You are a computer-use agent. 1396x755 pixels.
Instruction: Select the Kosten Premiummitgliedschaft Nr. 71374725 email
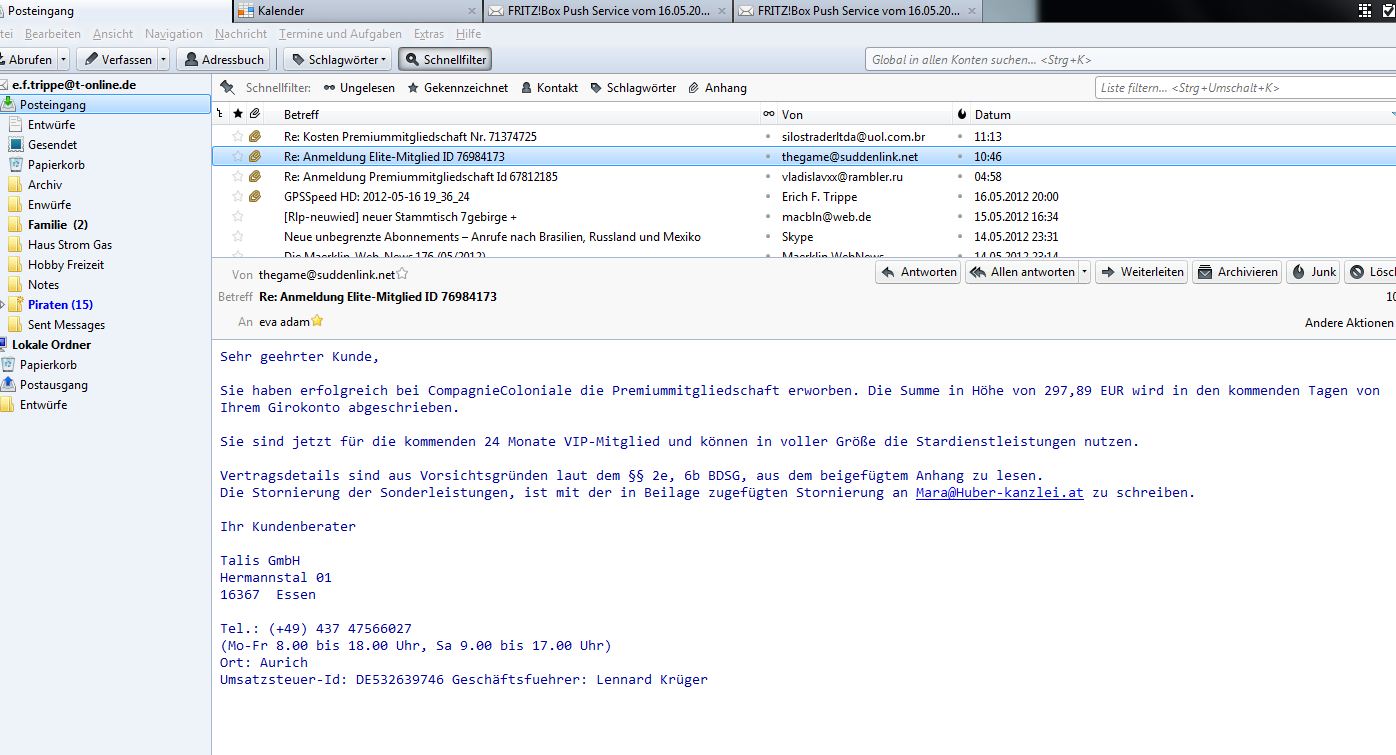click(x=410, y=137)
